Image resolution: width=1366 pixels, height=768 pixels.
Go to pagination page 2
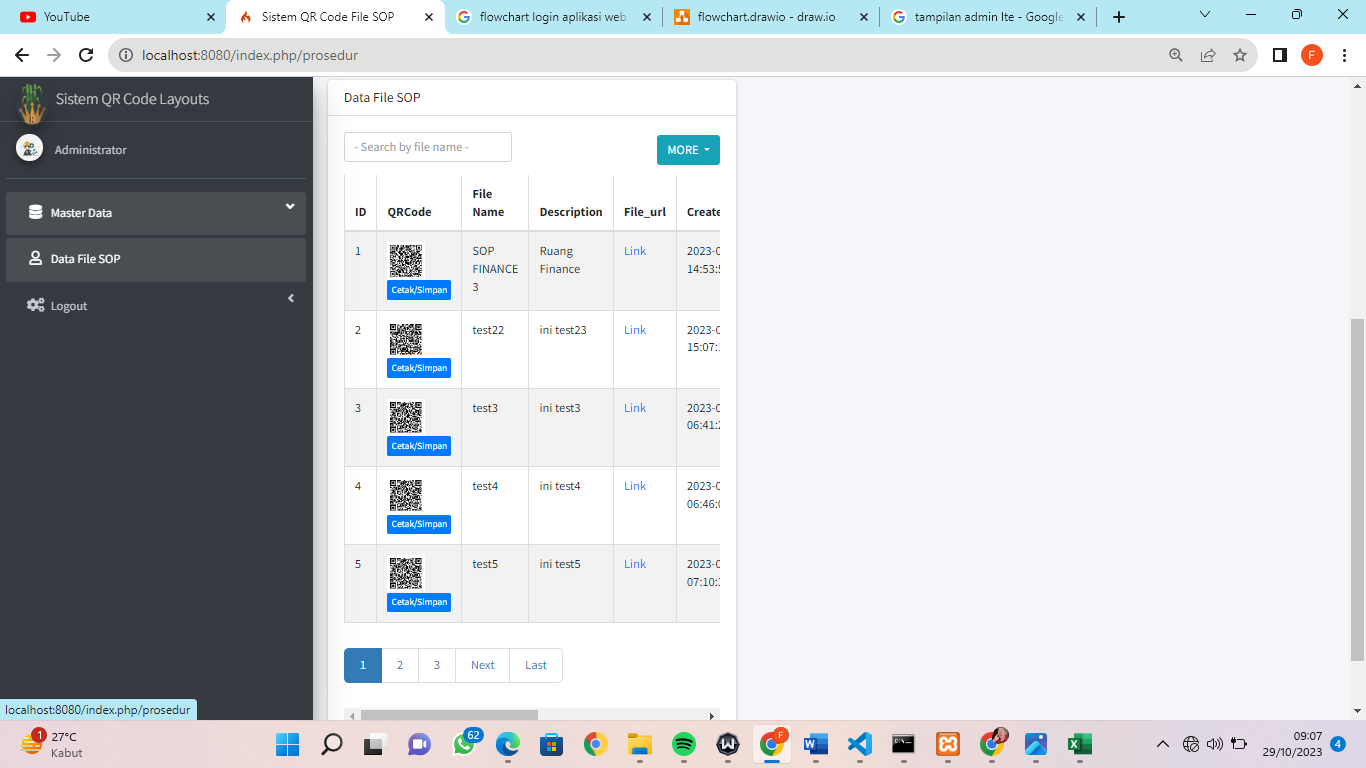[x=400, y=665]
